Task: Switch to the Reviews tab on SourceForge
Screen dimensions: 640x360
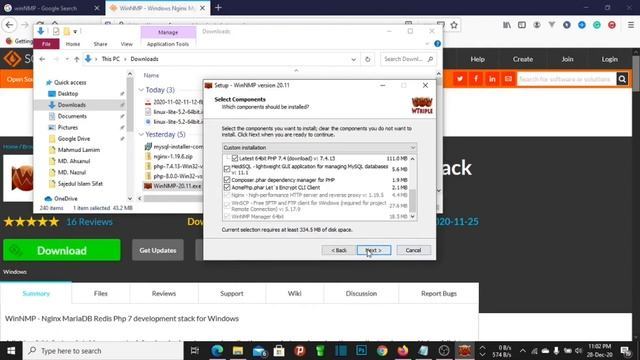Action: [164, 293]
